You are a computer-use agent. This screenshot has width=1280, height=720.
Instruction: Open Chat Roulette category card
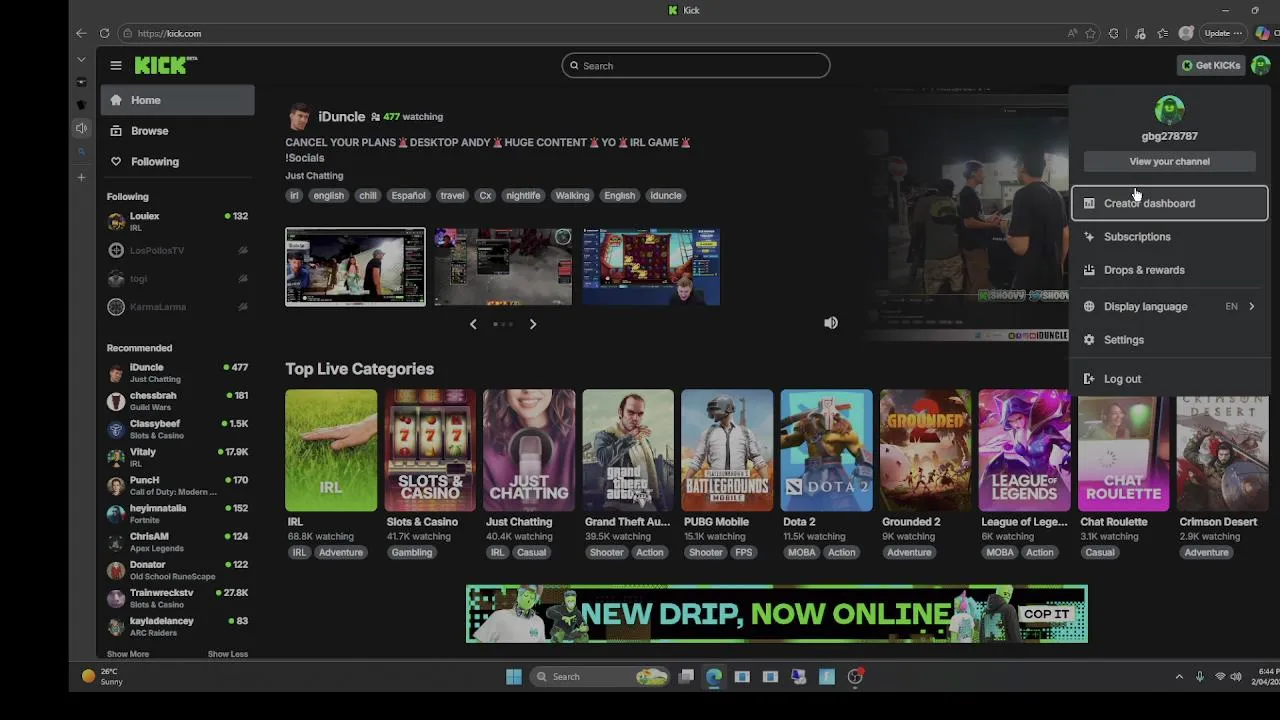pyautogui.click(x=1123, y=452)
